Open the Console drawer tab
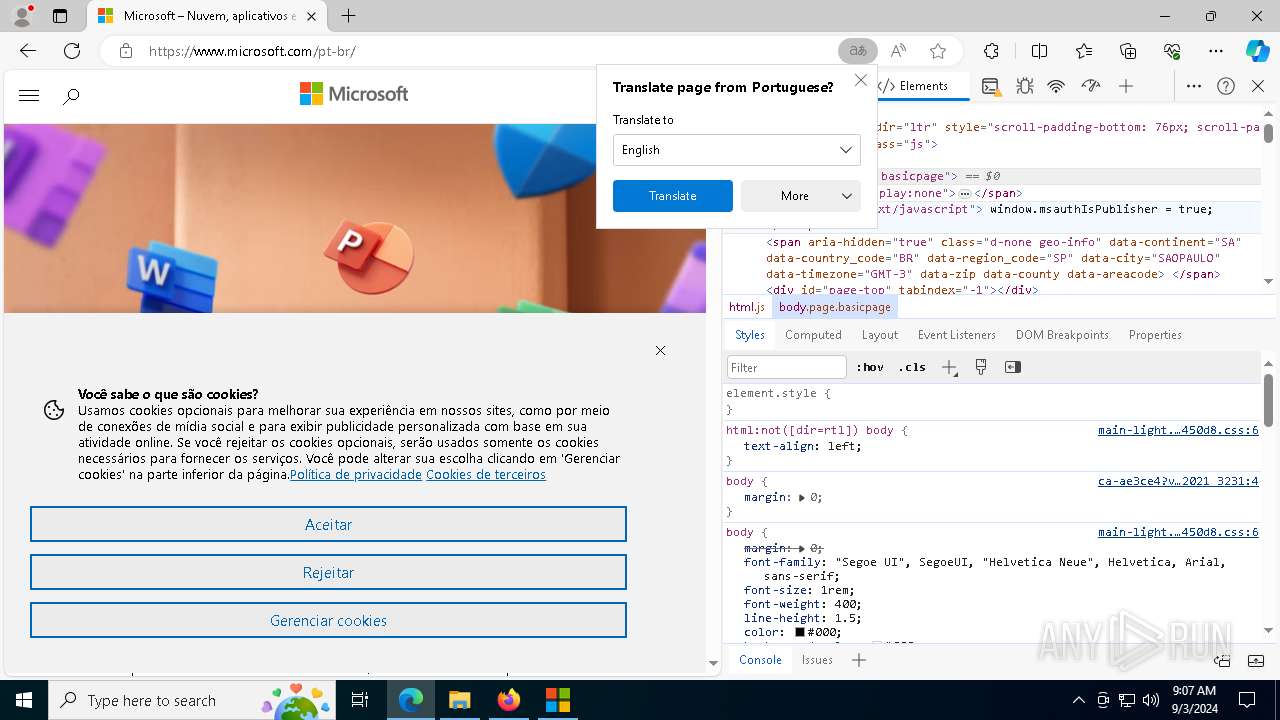The width and height of the screenshot is (1280, 720). (x=760, y=660)
